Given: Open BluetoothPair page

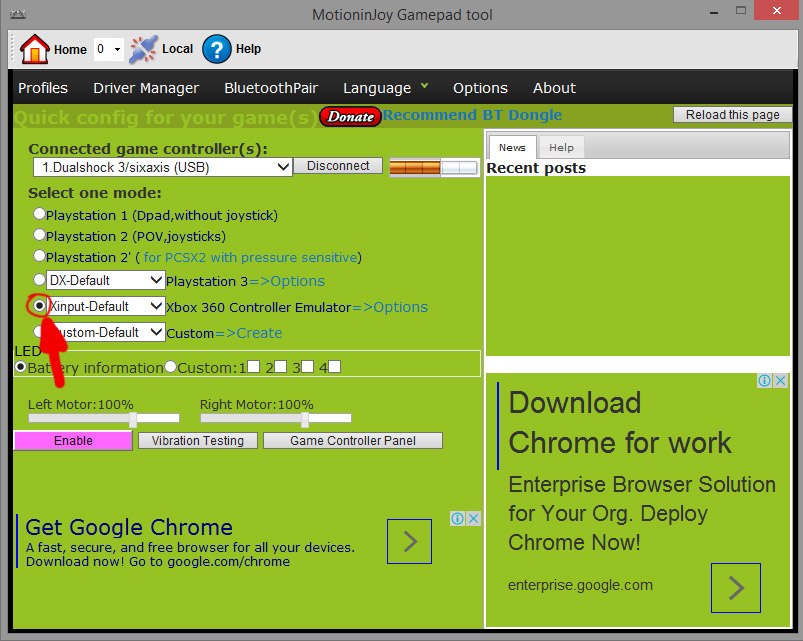Looking at the screenshot, I should (271, 88).
